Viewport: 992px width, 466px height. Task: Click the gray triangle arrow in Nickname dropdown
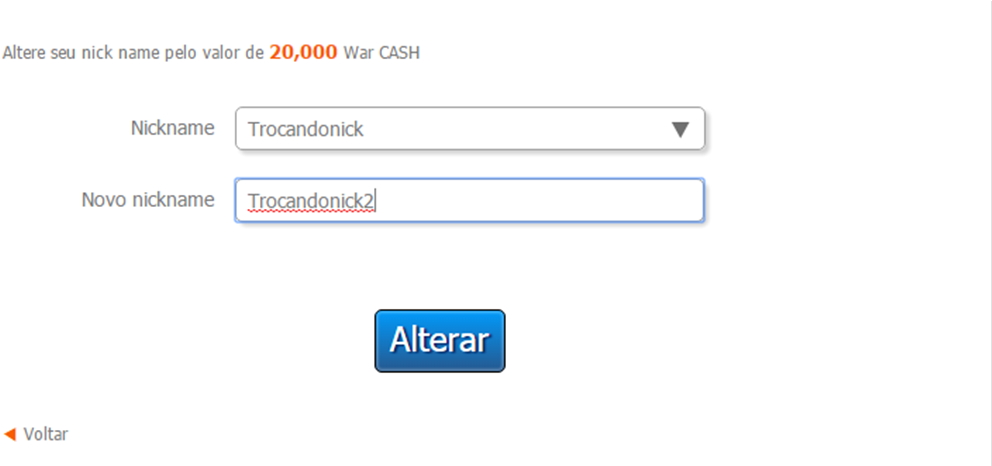(680, 130)
